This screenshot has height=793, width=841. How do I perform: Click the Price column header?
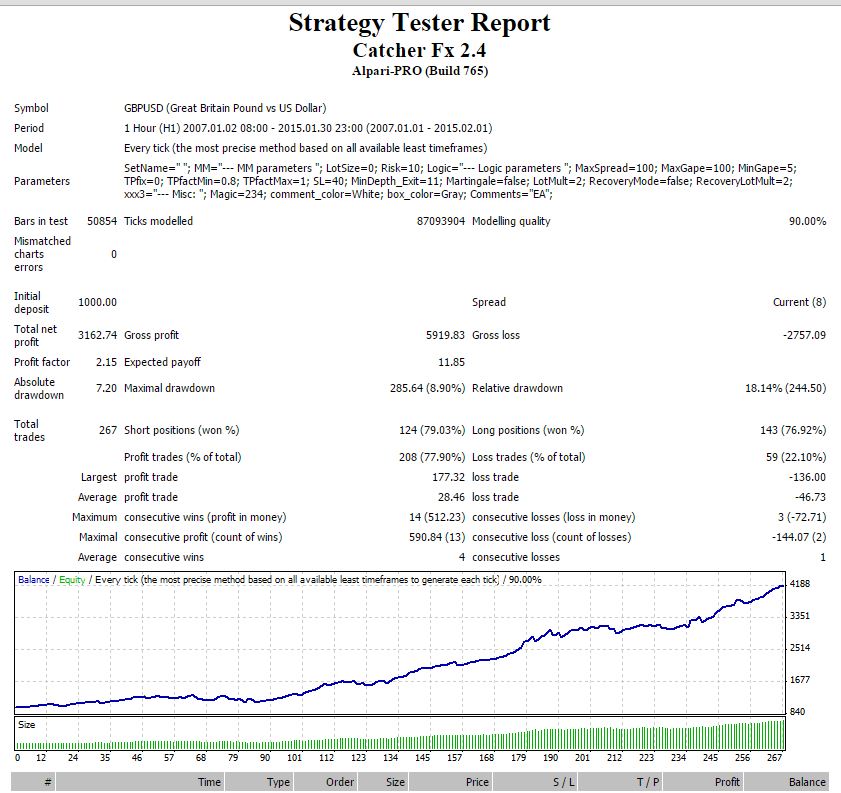[450, 782]
